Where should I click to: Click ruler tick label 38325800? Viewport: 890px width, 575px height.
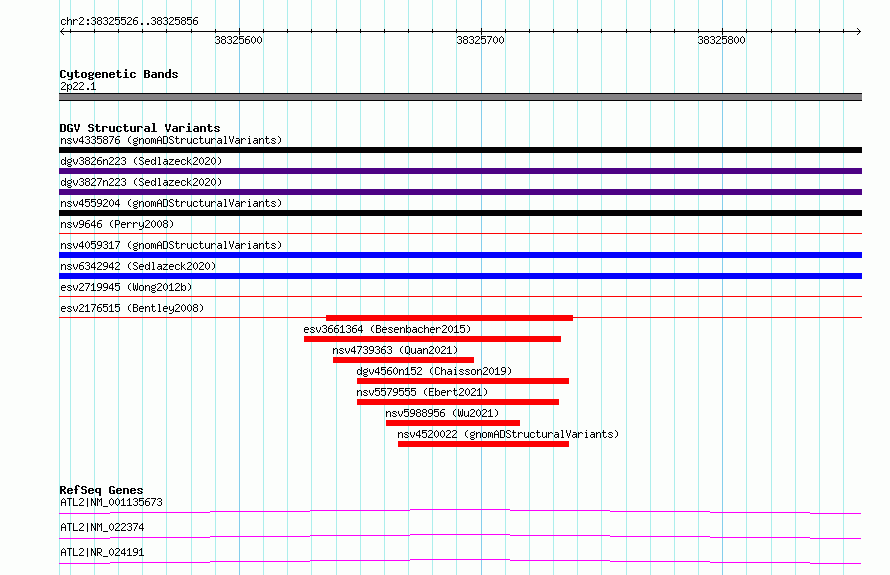point(721,40)
